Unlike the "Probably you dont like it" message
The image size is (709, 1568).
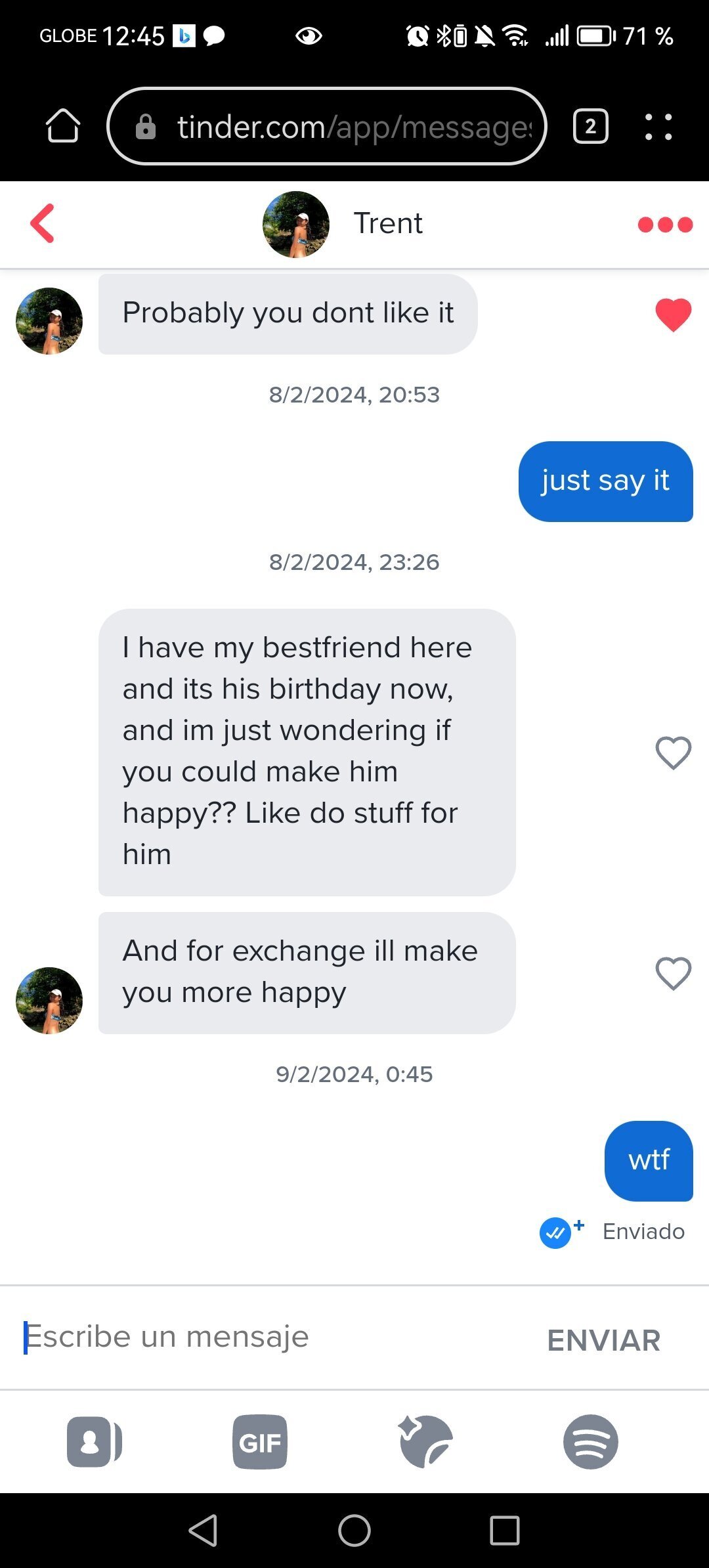pos(673,315)
